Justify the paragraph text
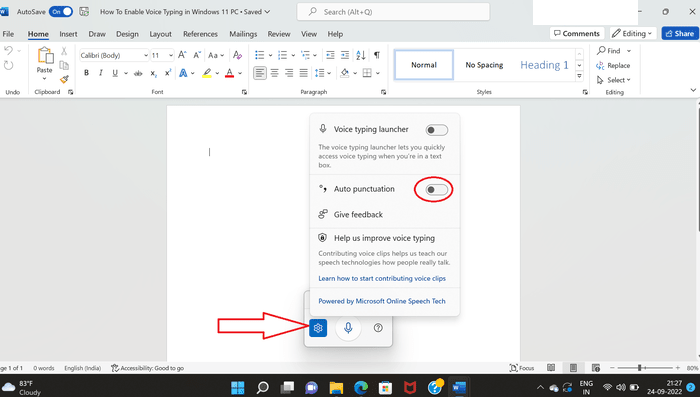 tap(304, 73)
